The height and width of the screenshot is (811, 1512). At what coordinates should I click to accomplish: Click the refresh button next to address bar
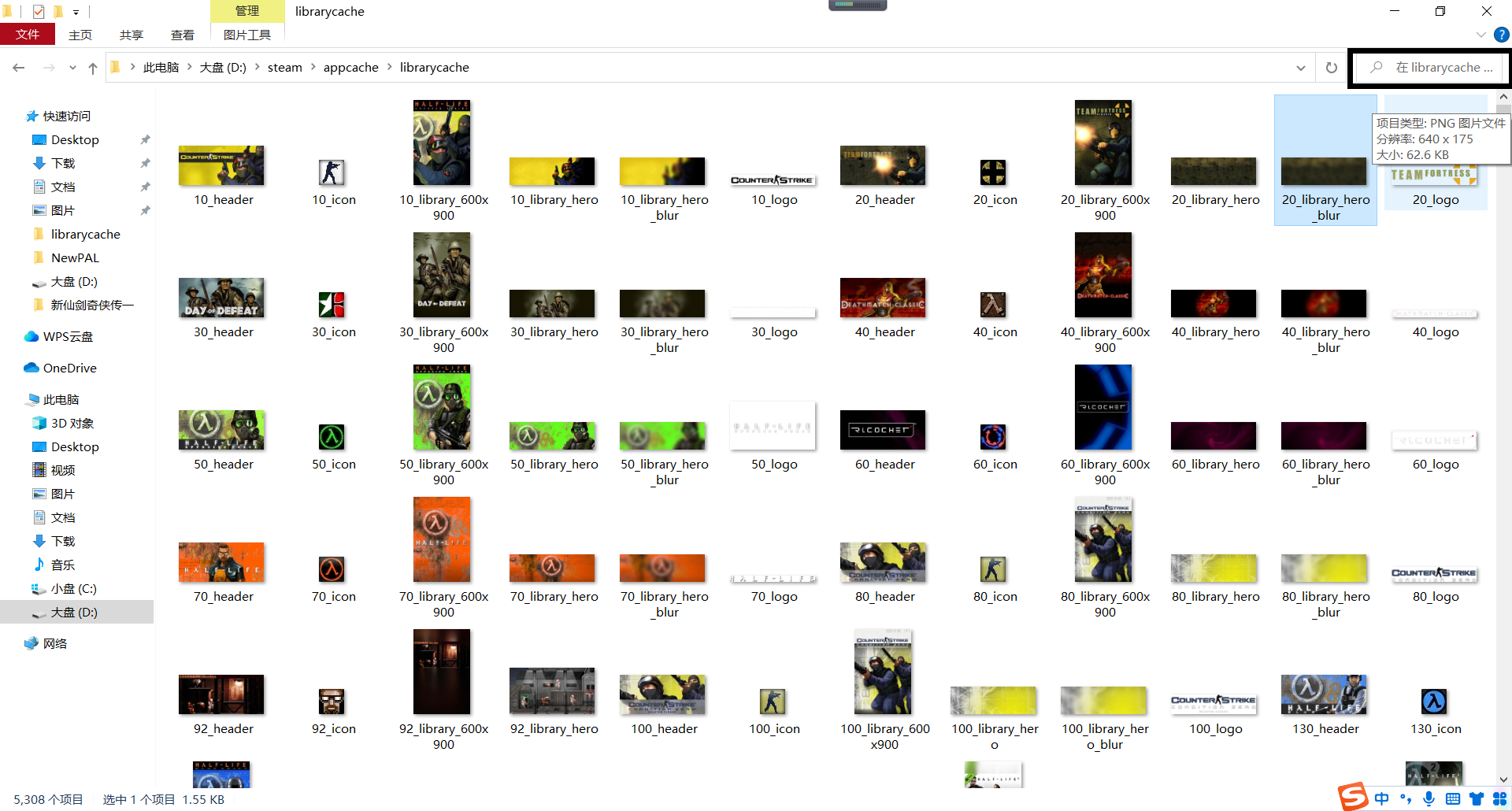click(1332, 68)
